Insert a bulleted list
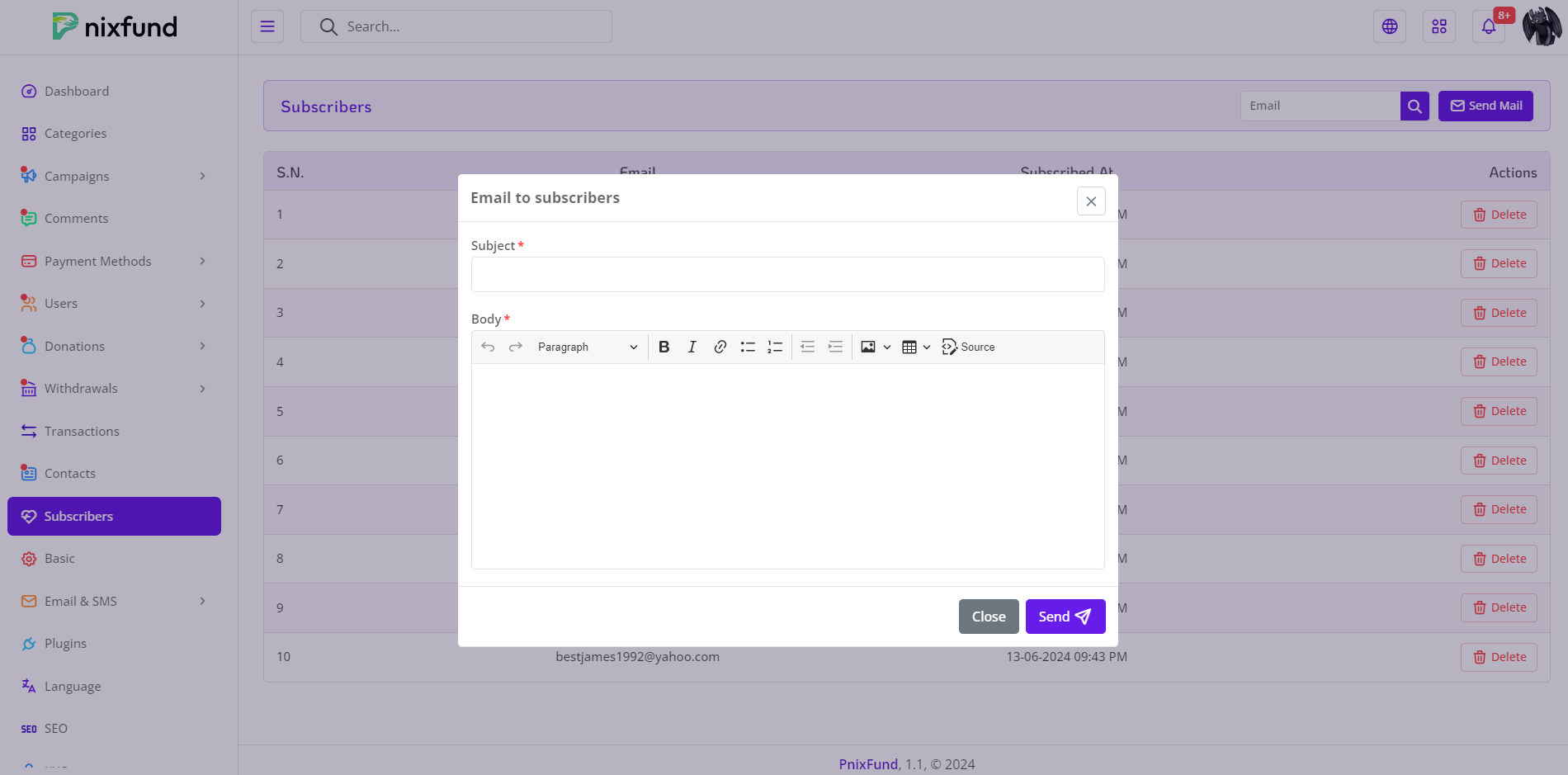 [x=748, y=347]
